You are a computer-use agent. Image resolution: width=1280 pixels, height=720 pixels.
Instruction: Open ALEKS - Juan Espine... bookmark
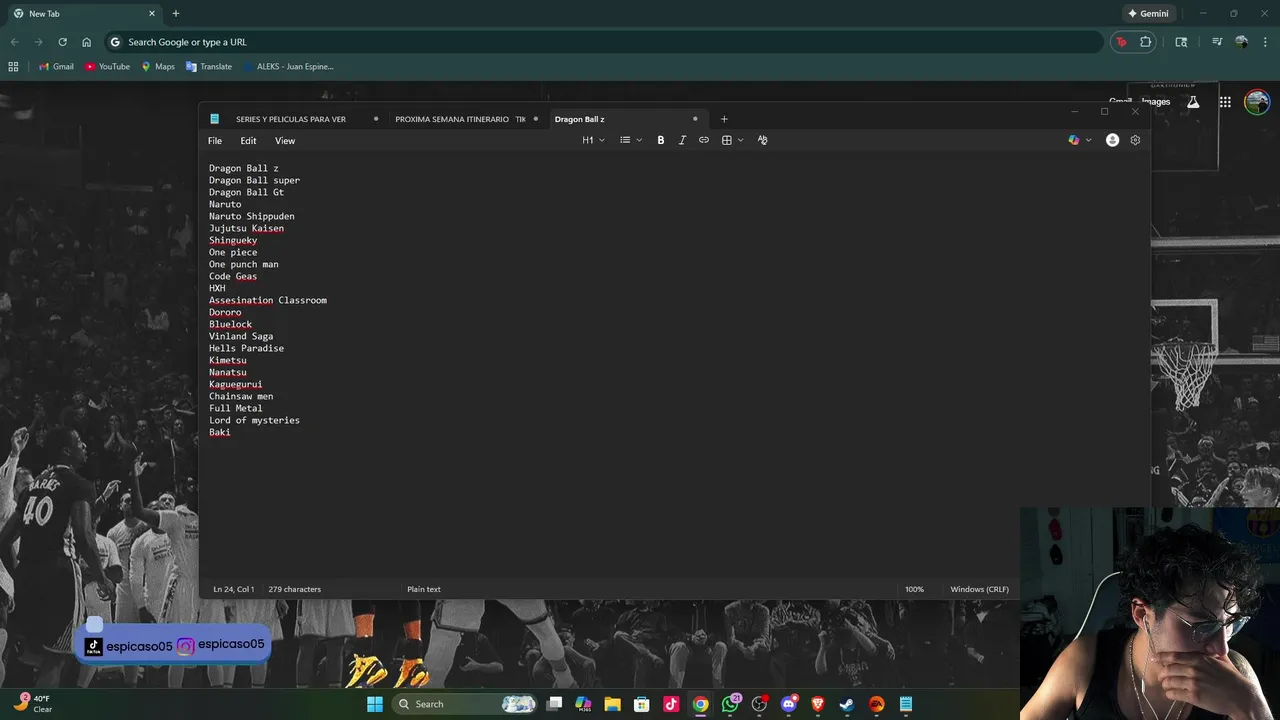click(x=288, y=66)
